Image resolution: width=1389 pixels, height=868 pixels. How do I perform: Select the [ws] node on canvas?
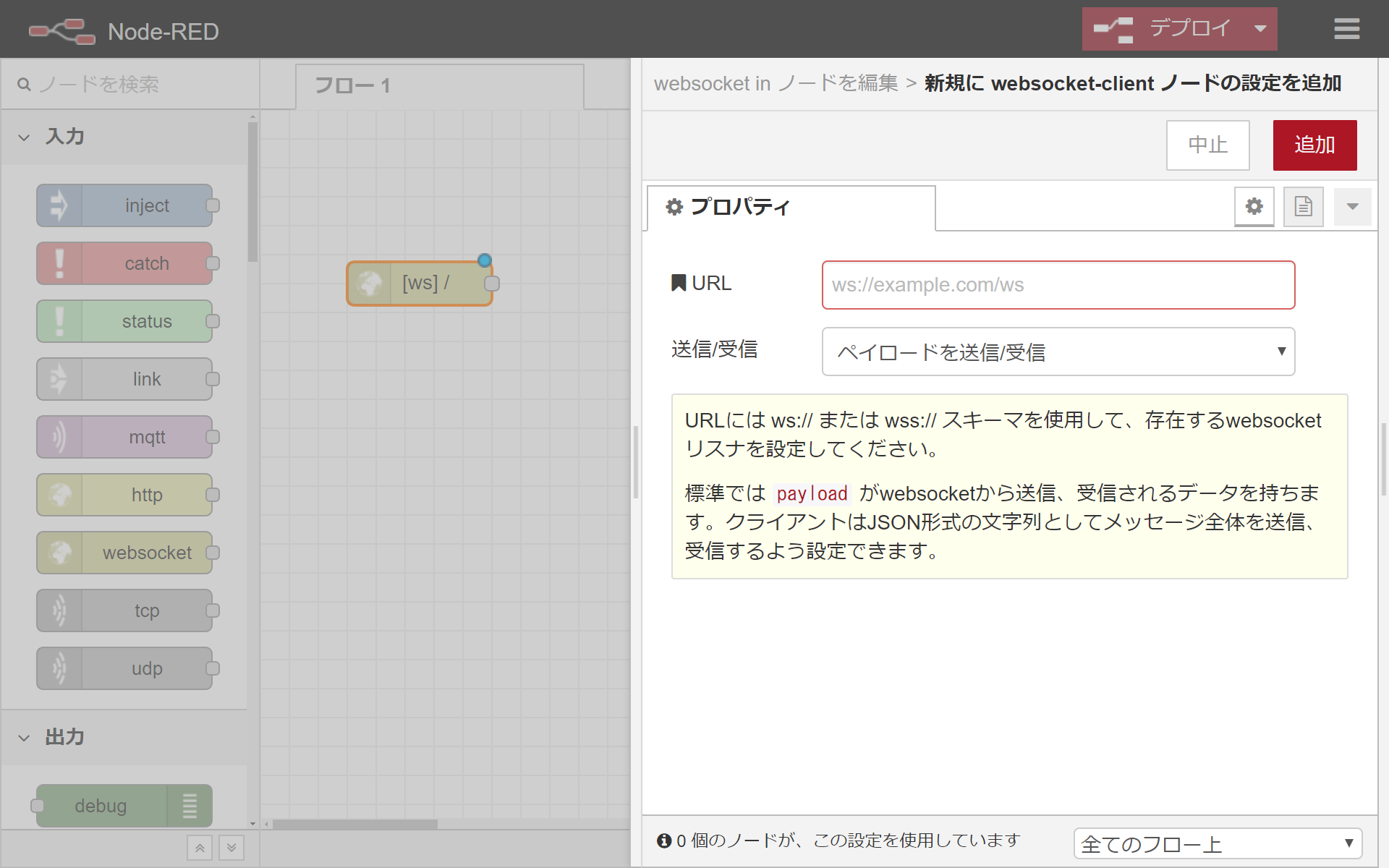click(420, 284)
